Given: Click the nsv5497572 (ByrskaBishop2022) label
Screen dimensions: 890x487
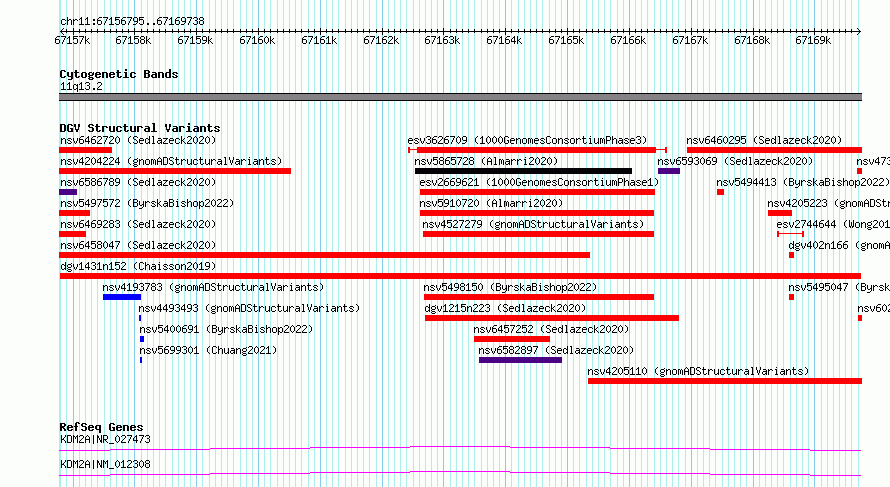Looking at the screenshot, I should pos(147,203).
